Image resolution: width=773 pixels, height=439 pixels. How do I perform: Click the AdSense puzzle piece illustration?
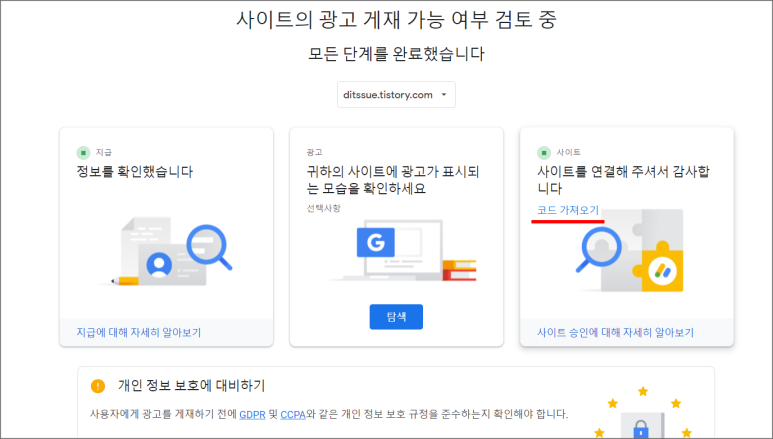(631, 251)
